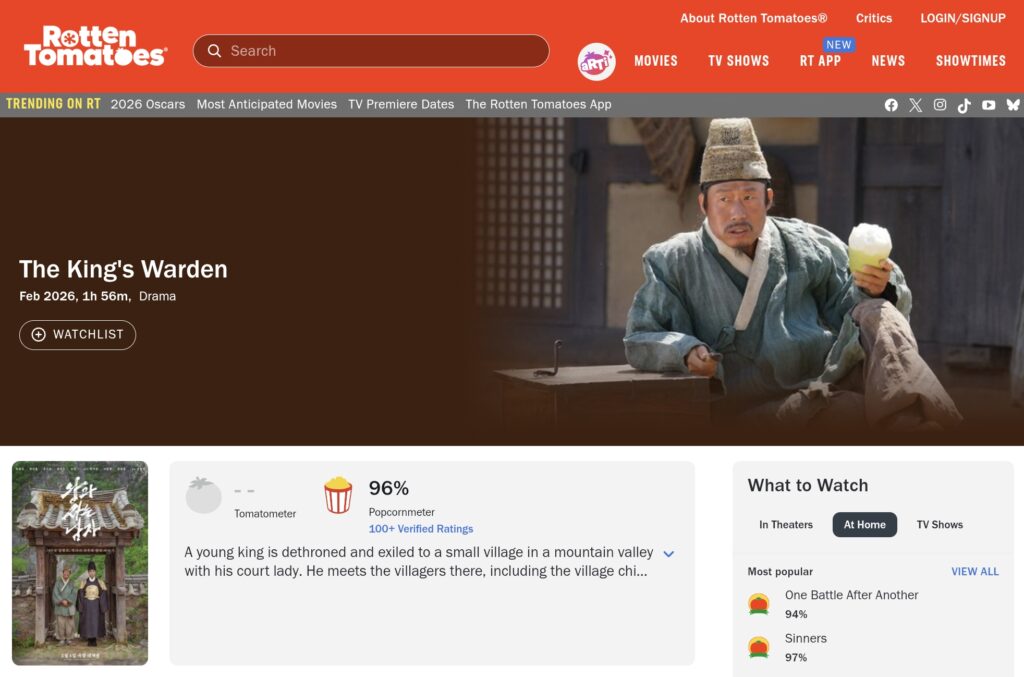
Task: Click The King's Warden poster thumbnail
Action: (80, 562)
